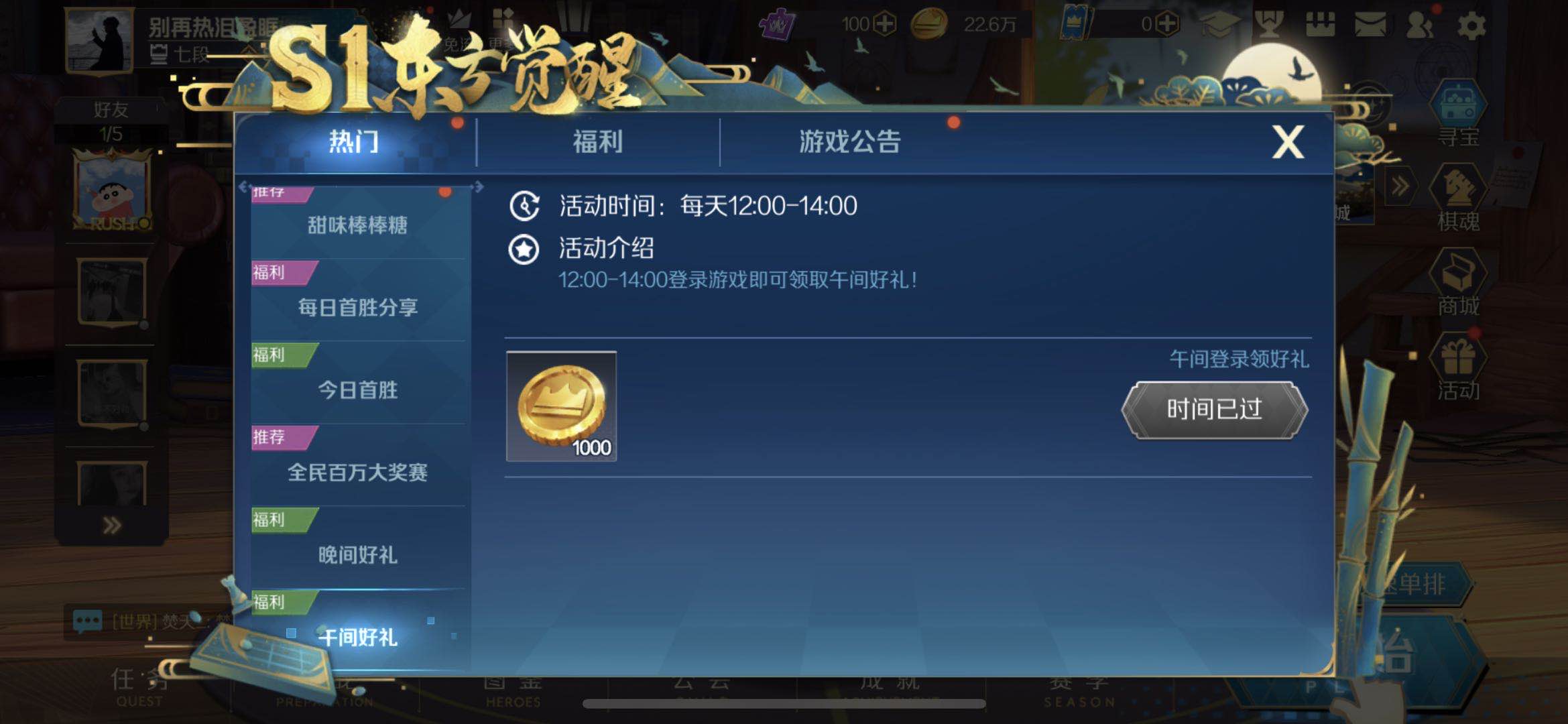Add tickets with plus next to 100
The image size is (1568, 724).
[x=885, y=24]
